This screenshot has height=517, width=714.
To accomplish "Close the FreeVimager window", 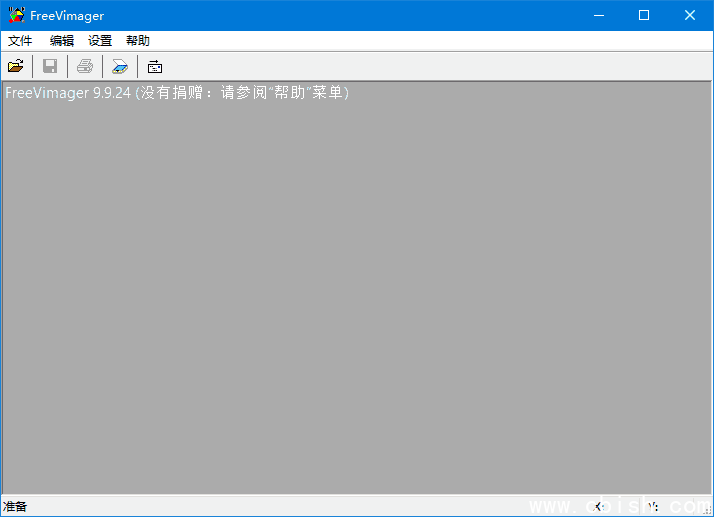I will coord(689,15).
